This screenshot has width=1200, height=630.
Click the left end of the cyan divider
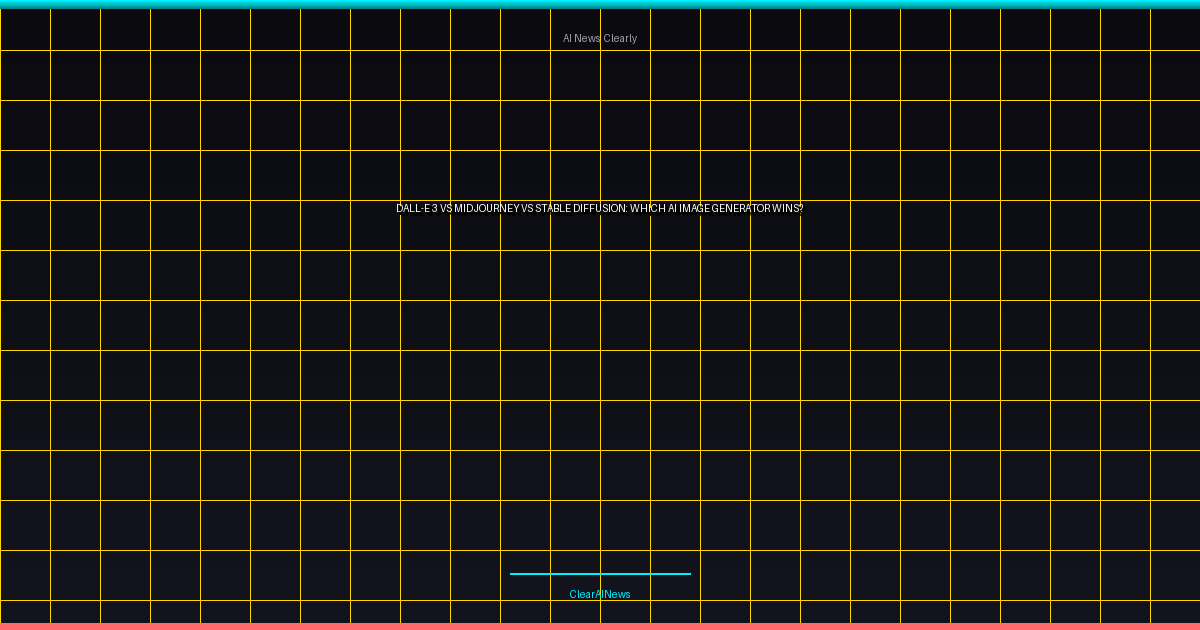click(x=514, y=574)
